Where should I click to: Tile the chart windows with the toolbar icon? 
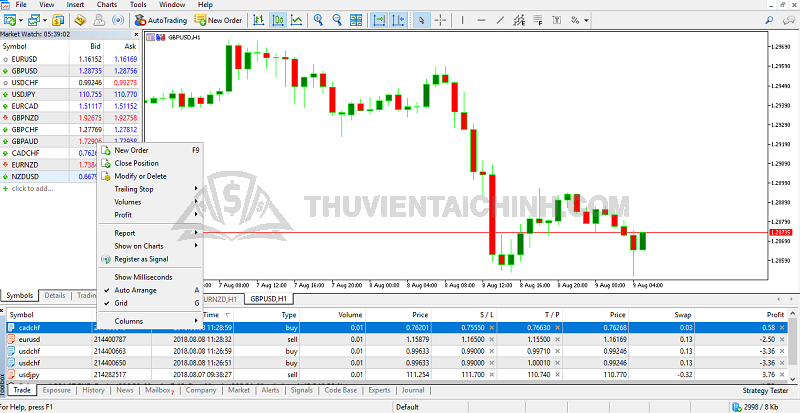pyautogui.click(x=356, y=20)
